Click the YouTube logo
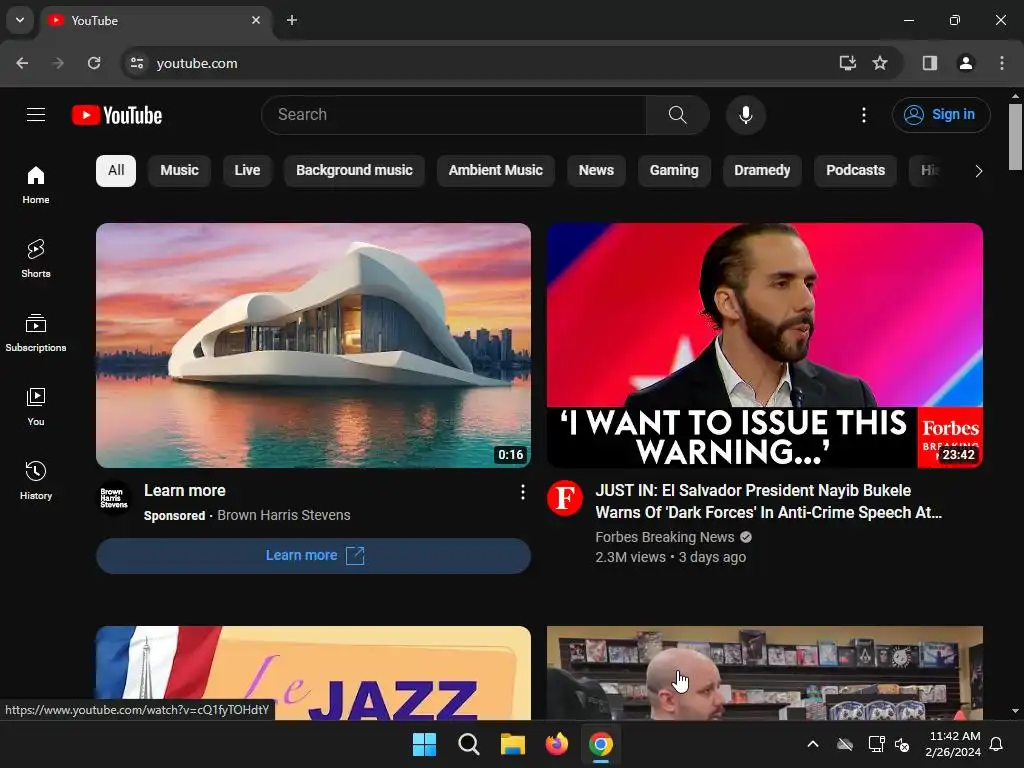Screen dimensions: 1024x768 pos(117,115)
